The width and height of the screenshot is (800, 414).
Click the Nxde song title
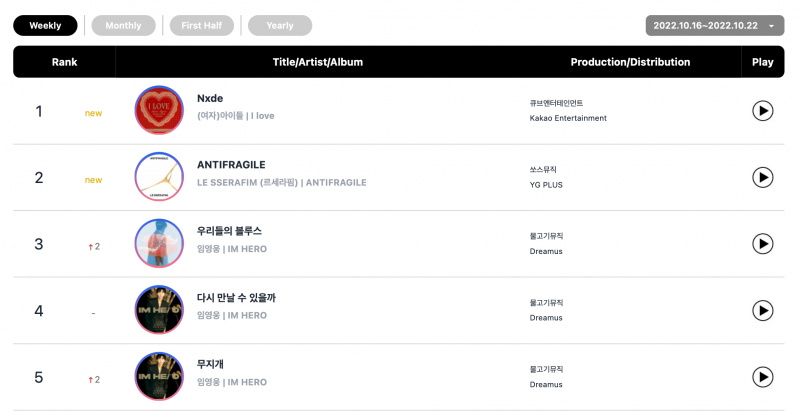[210, 98]
